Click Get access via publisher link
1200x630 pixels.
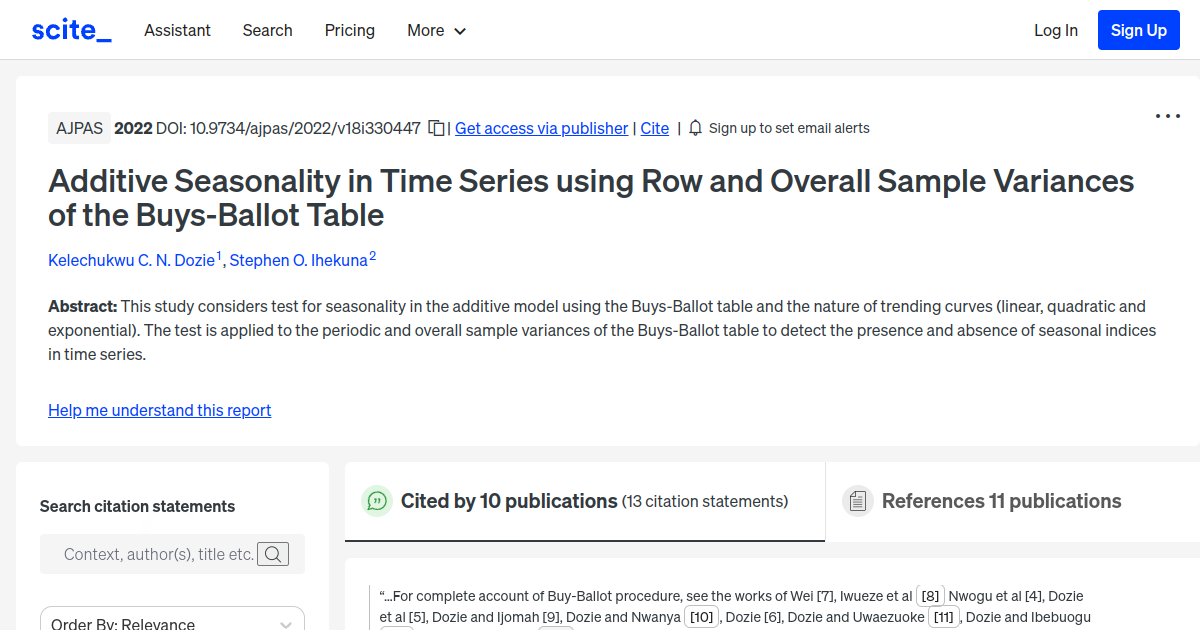(541, 128)
